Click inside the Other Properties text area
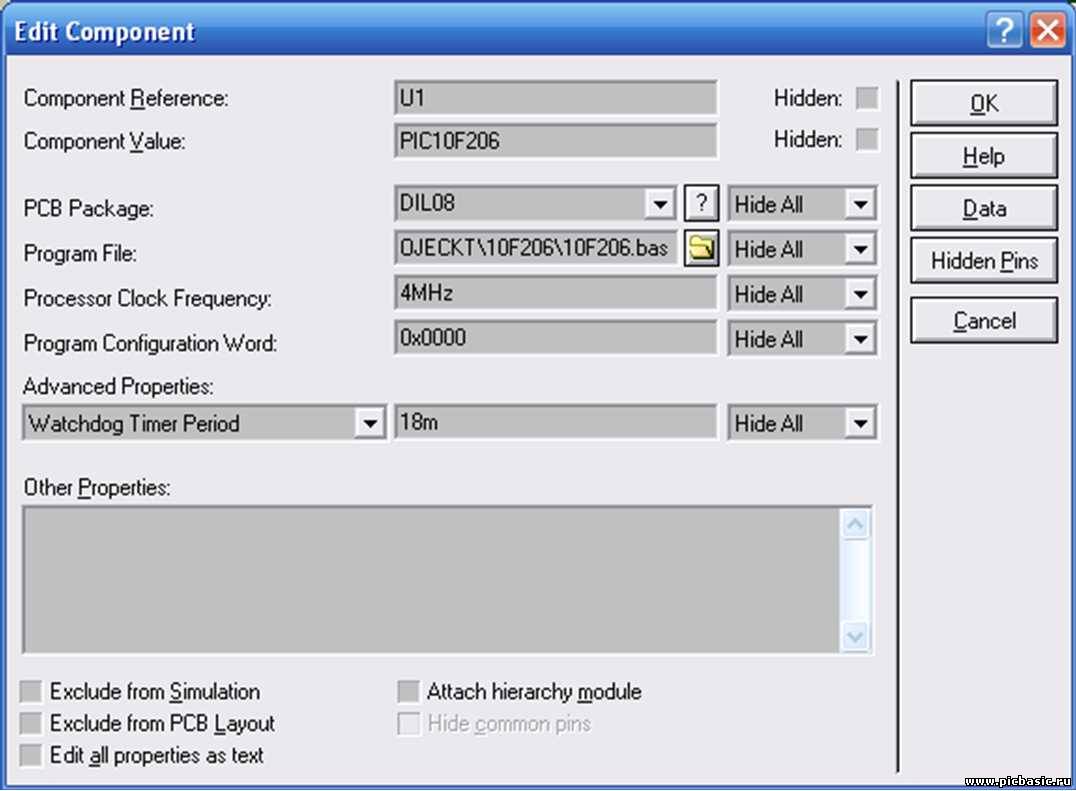This screenshot has height=791, width=1076. (431, 580)
